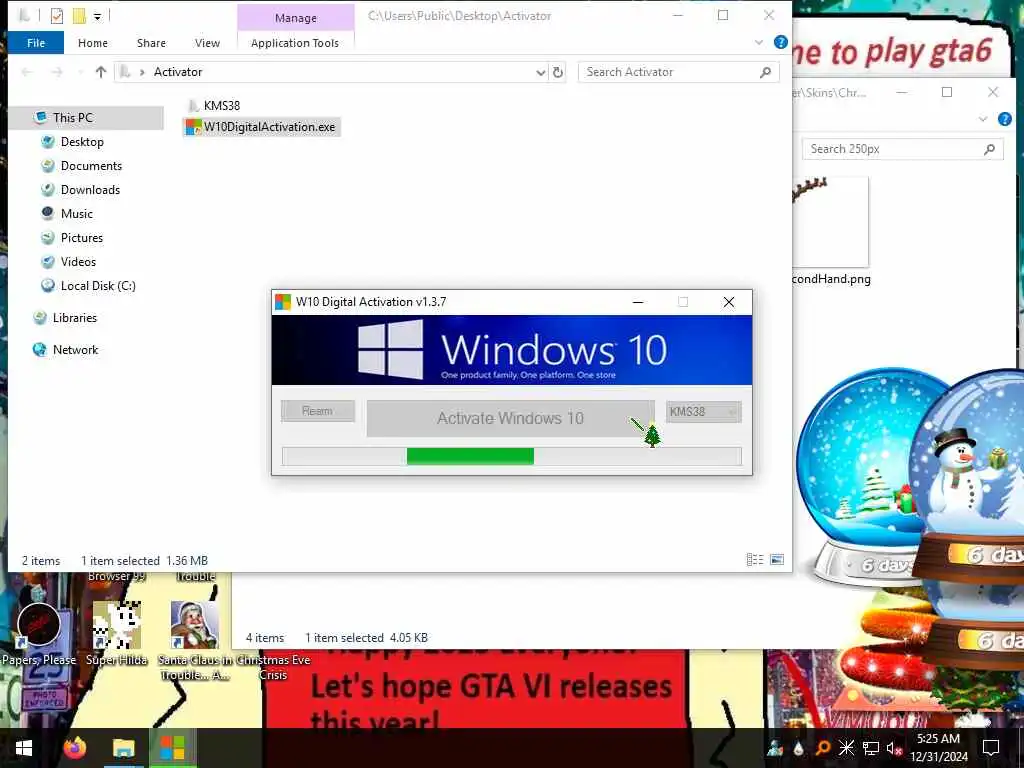Open Network in navigation pane
Image resolution: width=1024 pixels, height=768 pixels.
[74, 350]
